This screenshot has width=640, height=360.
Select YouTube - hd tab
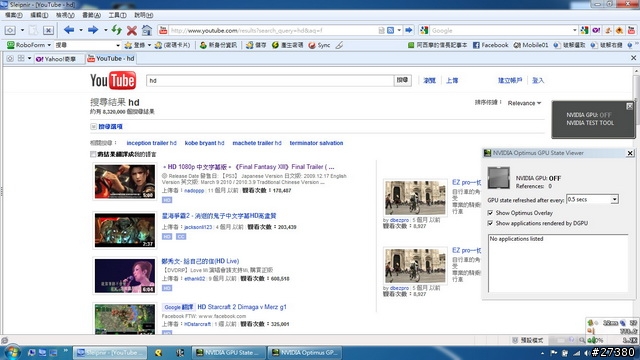point(111,59)
